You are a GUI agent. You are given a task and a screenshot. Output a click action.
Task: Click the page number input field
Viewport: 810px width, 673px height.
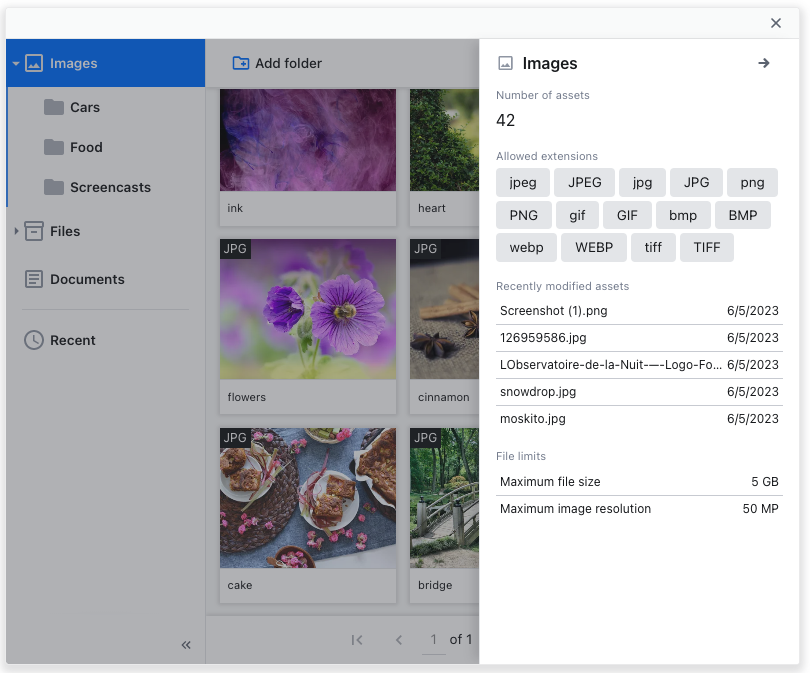(x=433, y=640)
